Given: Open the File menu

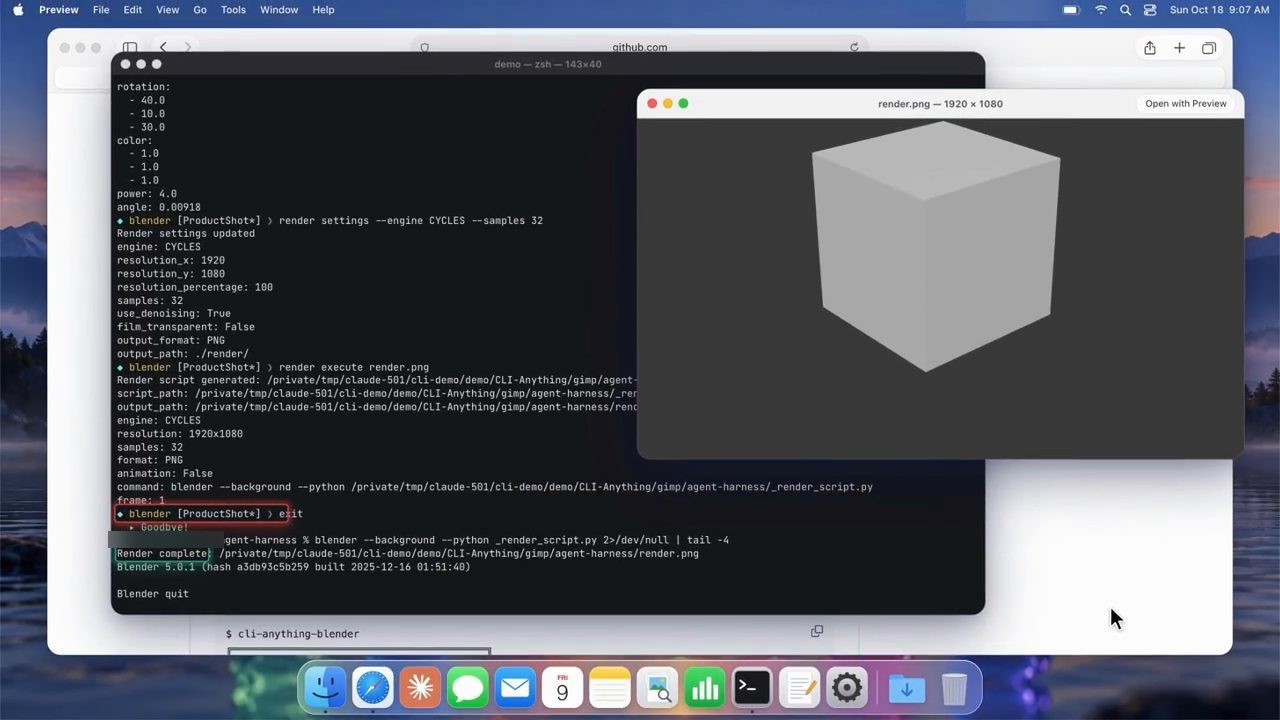Looking at the screenshot, I should tap(101, 10).
